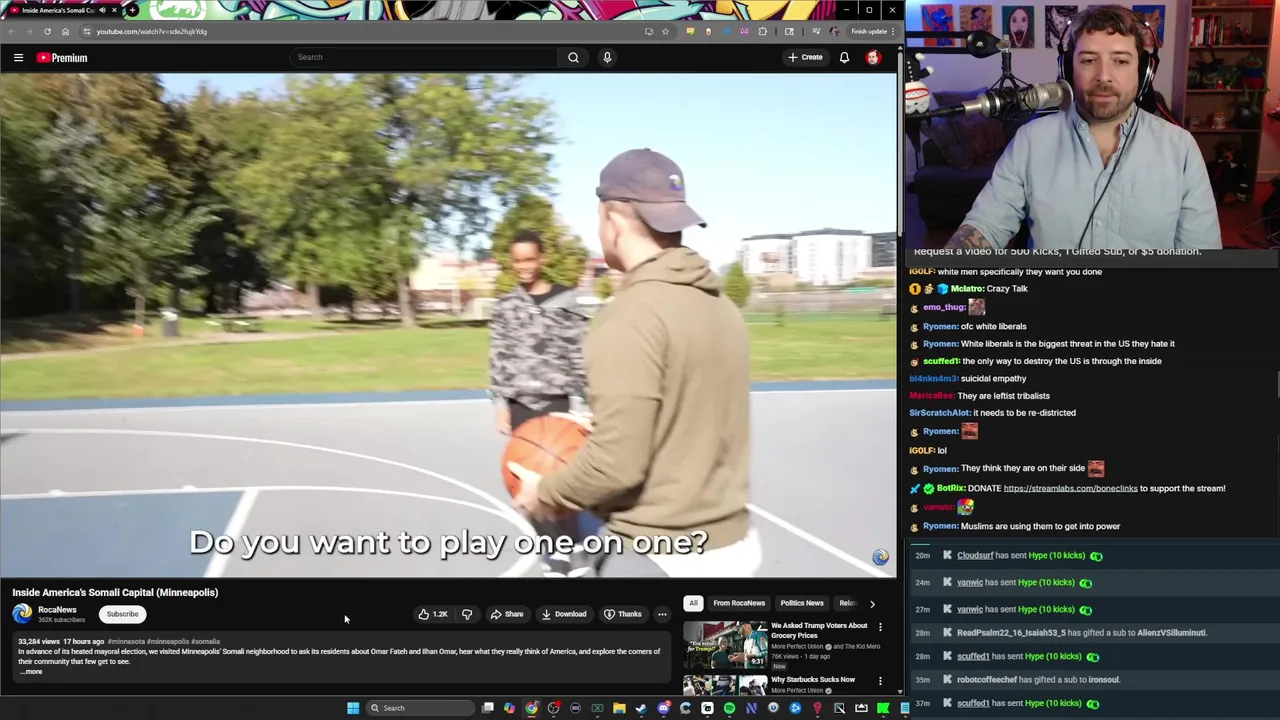
Task: Go back in the browser
Action: click(x=12, y=31)
